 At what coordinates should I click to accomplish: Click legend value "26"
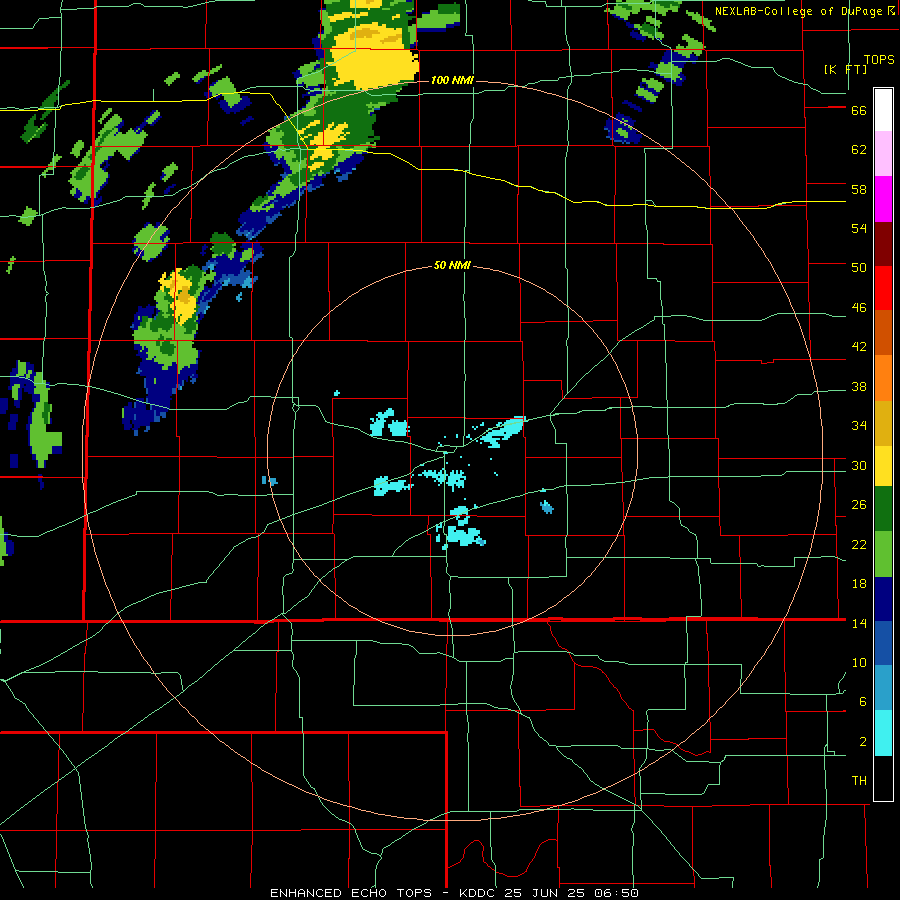(859, 505)
